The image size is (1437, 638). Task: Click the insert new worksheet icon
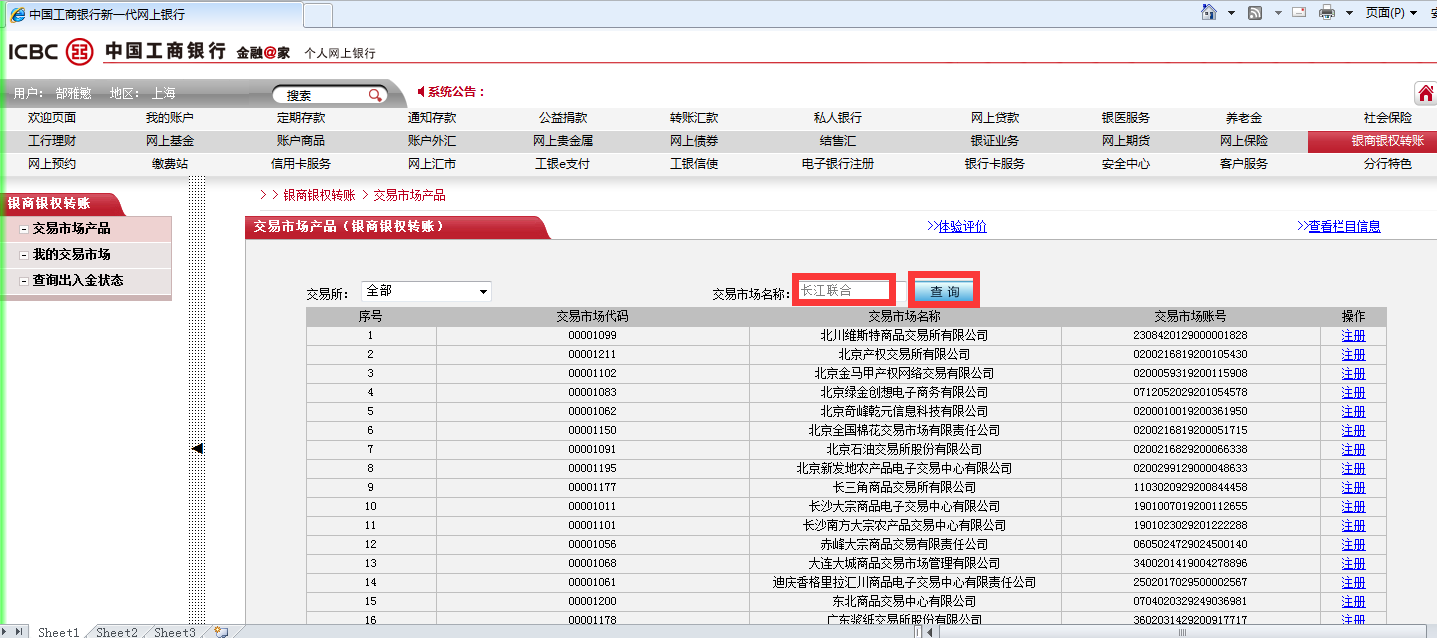pyautogui.click(x=220, y=632)
